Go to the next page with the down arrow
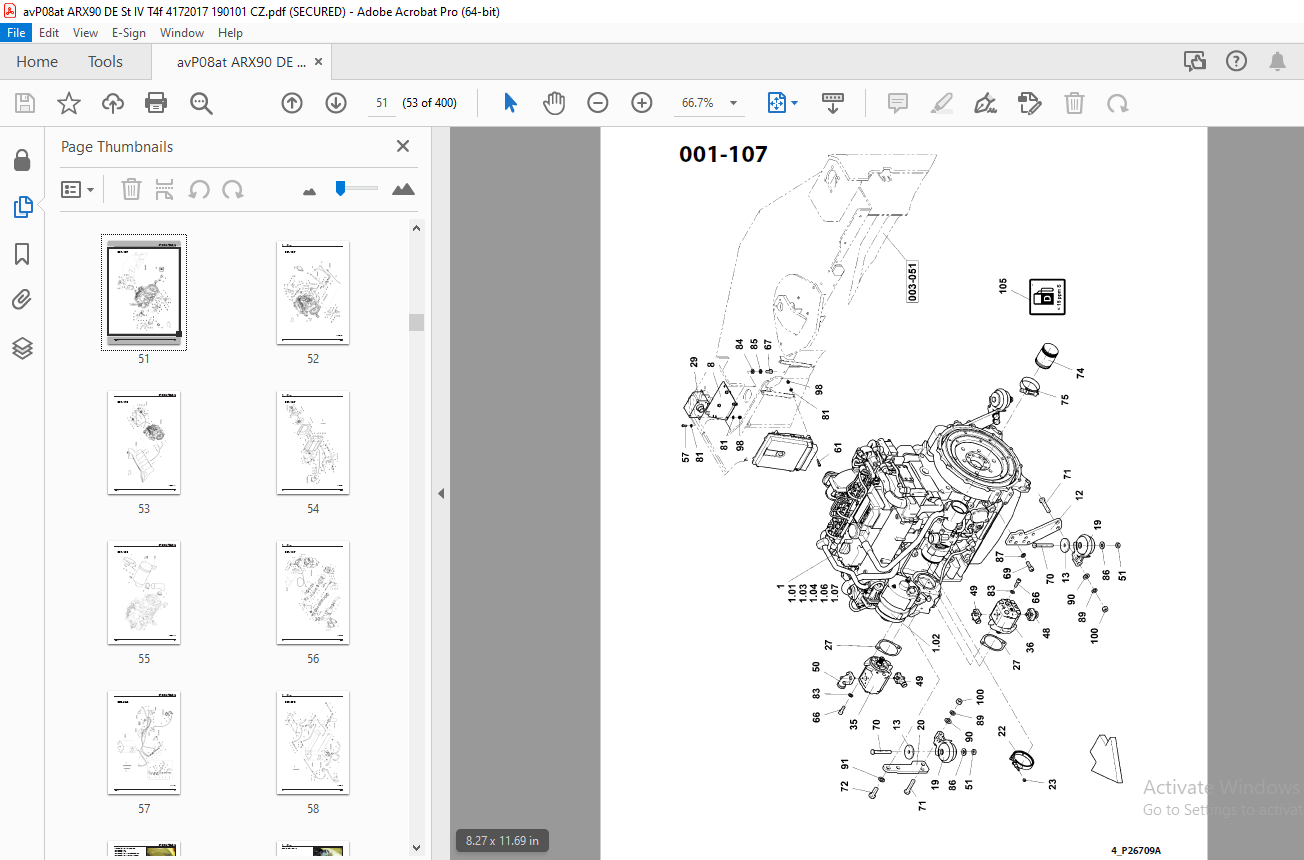1304x860 pixels. (x=336, y=103)
